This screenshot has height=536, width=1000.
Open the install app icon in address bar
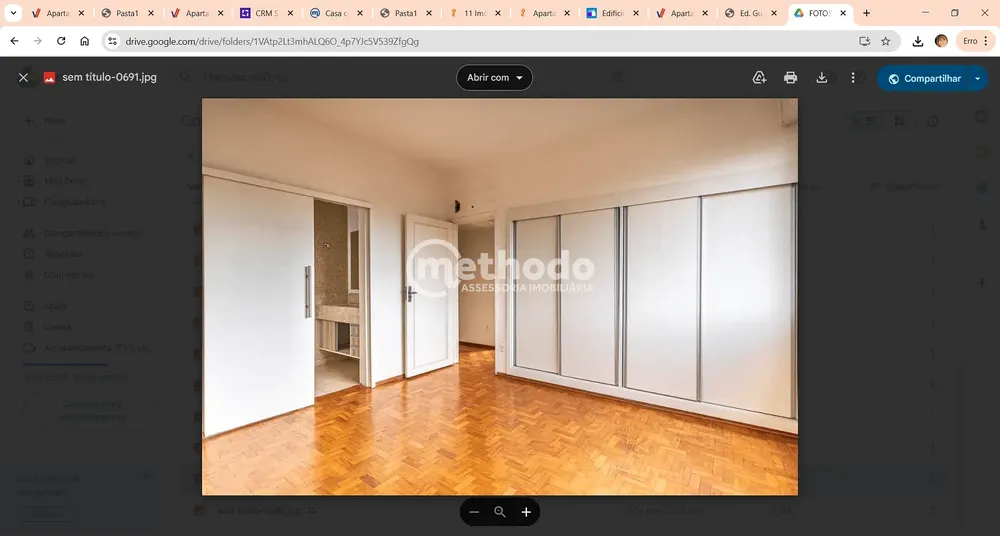[x=865, y=41]
